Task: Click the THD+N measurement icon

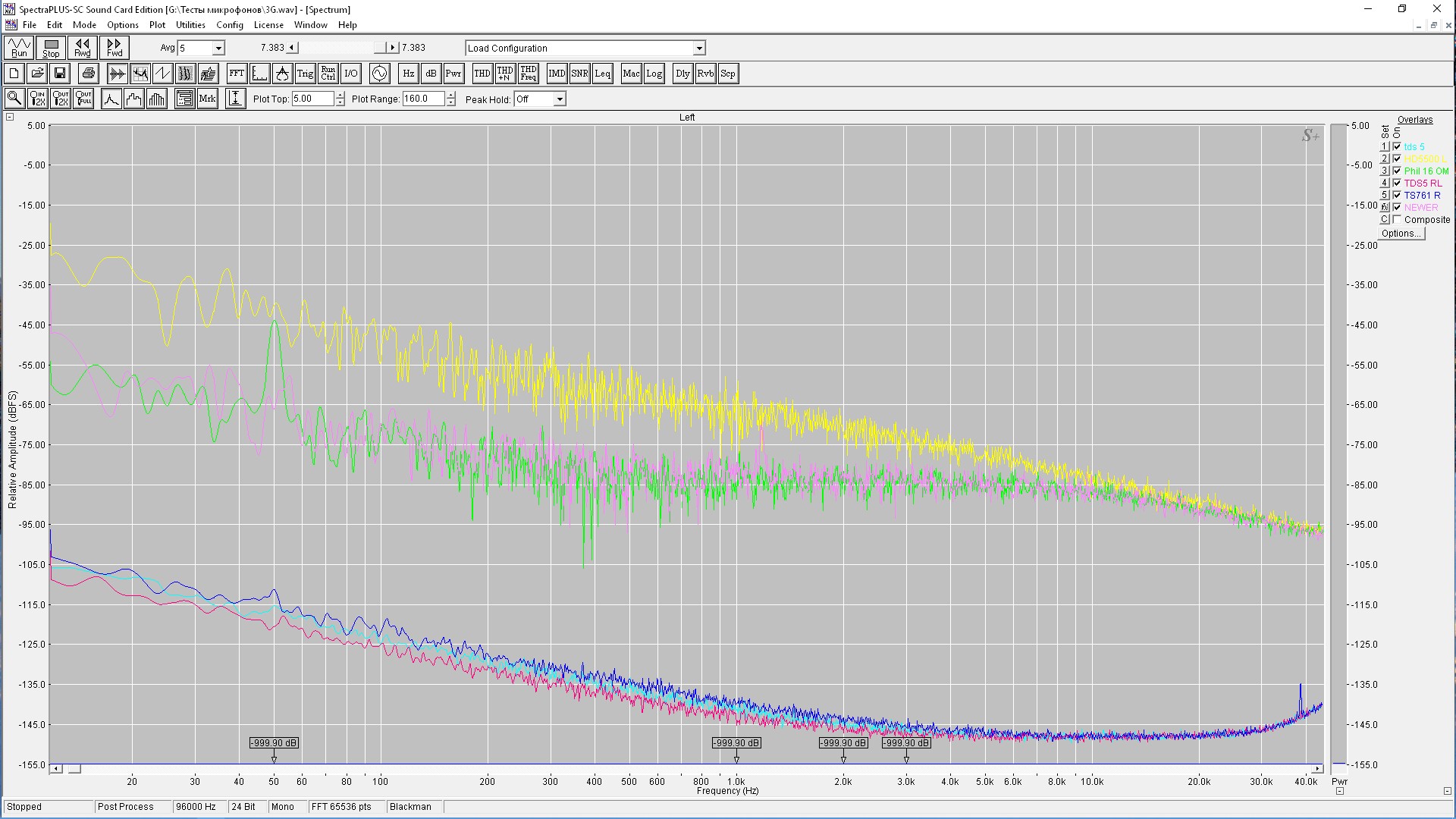Action: (x=505, y=74)
